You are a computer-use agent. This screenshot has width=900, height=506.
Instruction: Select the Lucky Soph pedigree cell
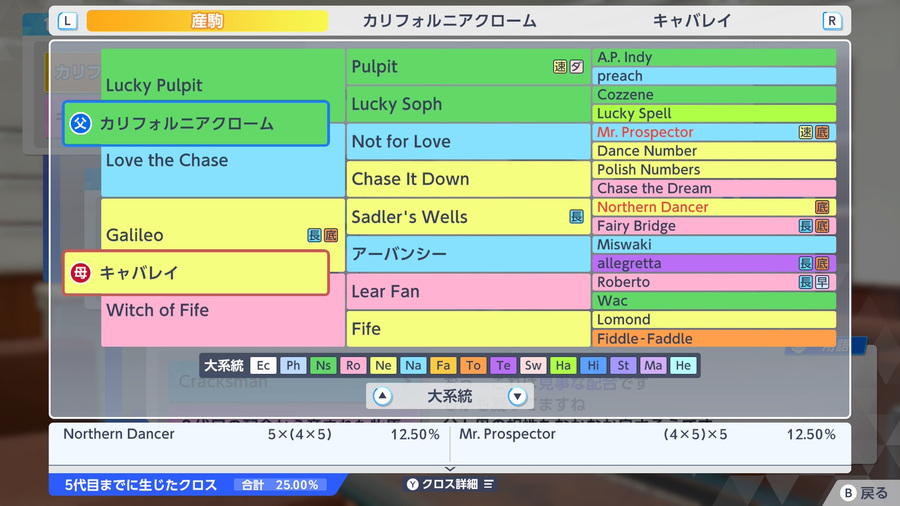coord(468,104)
